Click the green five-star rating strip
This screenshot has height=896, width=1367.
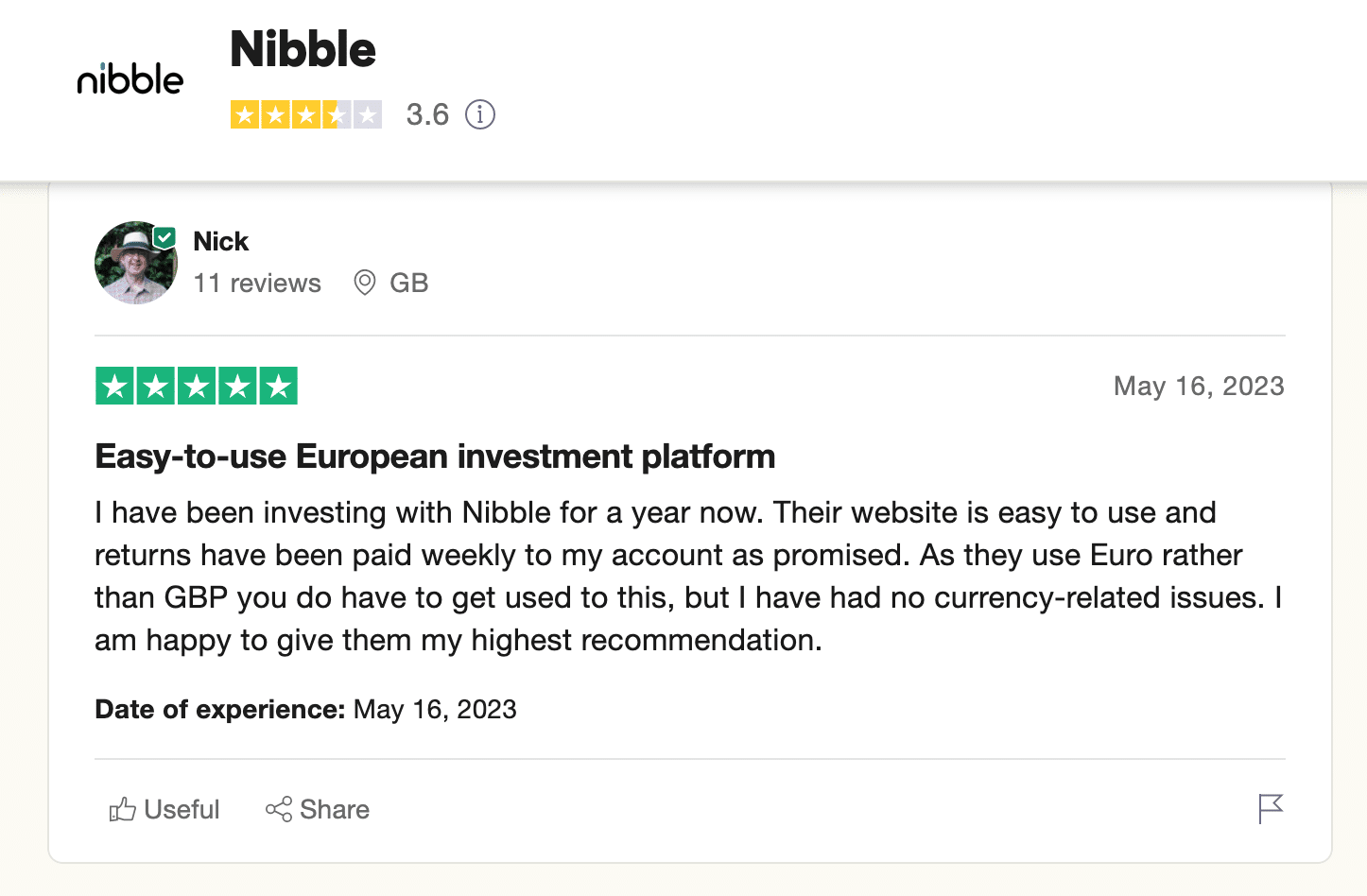coord(196,386)
